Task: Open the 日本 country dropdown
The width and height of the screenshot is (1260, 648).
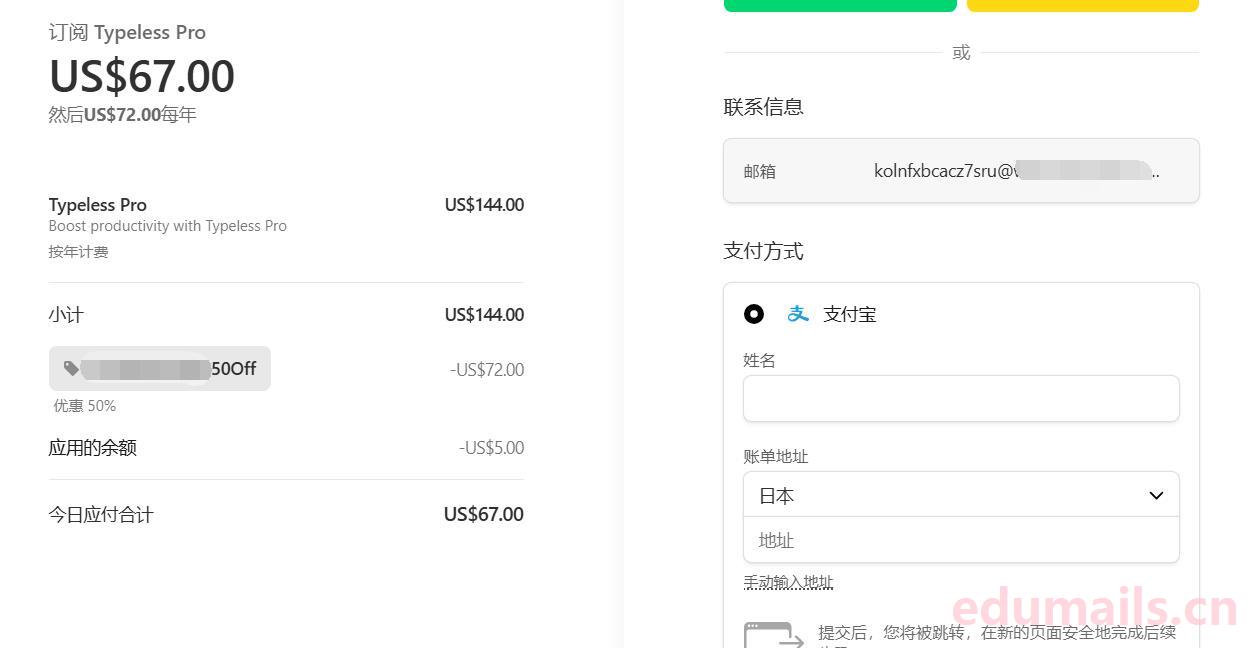Action: (x=960, y=496)
